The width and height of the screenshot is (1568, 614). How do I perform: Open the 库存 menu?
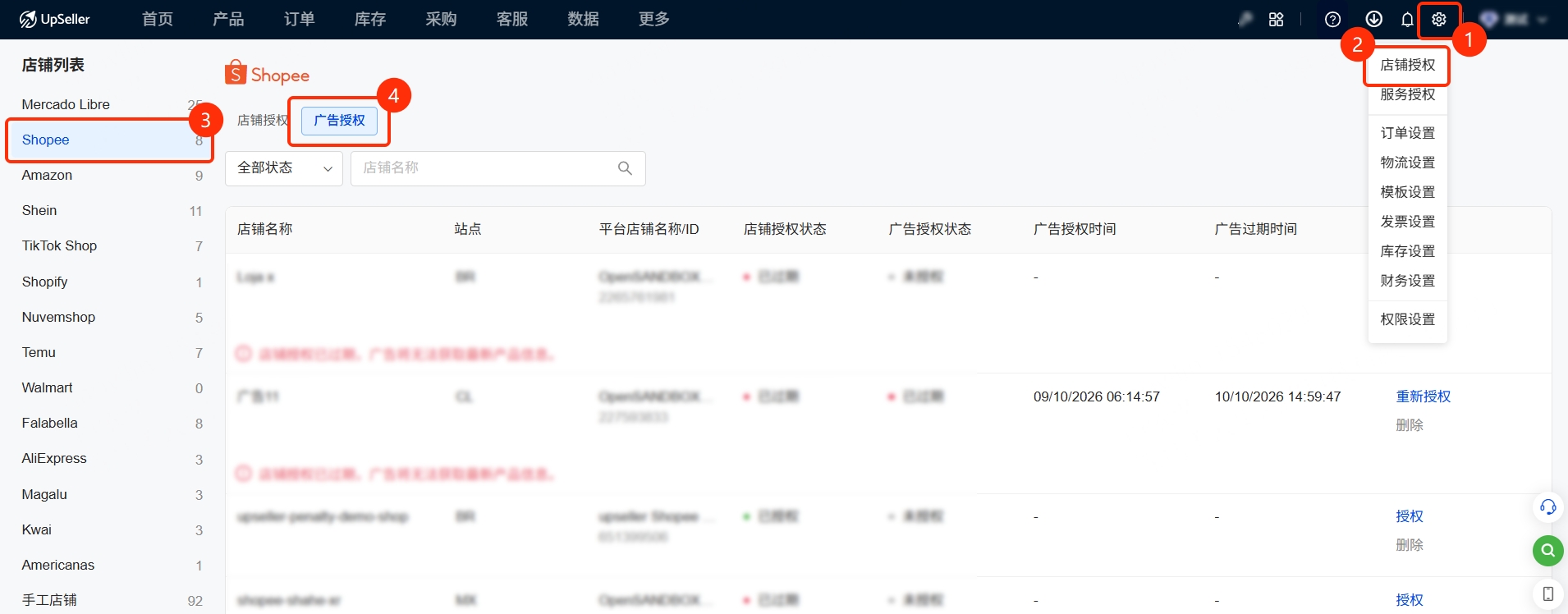[x=369, y=19]
